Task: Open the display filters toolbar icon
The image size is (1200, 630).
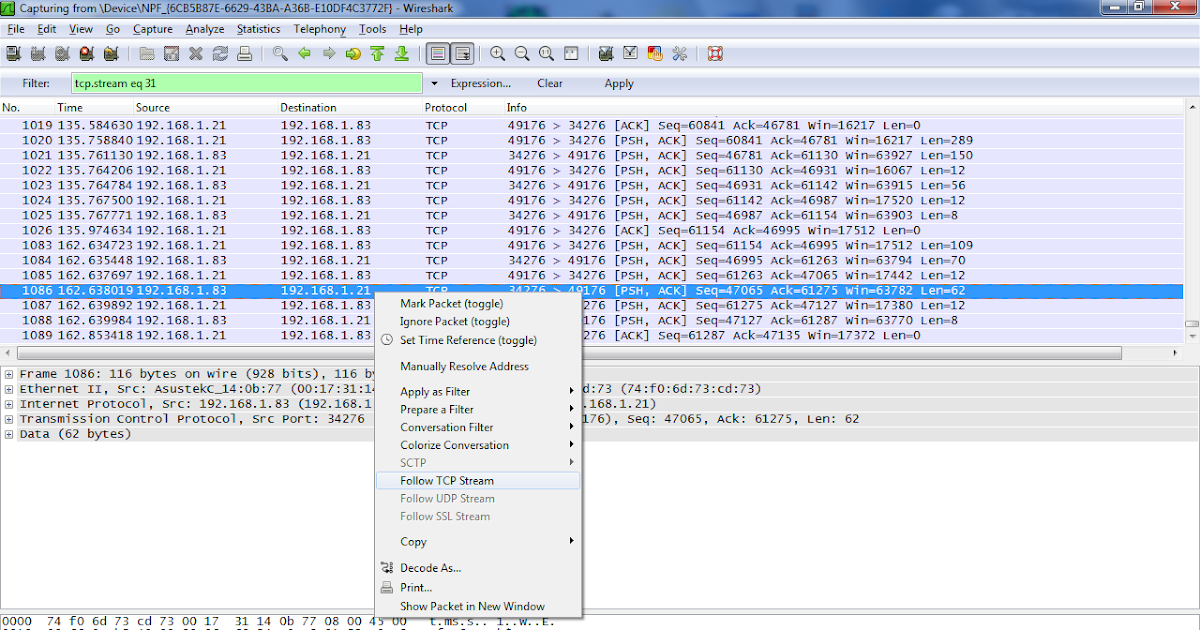Action: (631, 54)
